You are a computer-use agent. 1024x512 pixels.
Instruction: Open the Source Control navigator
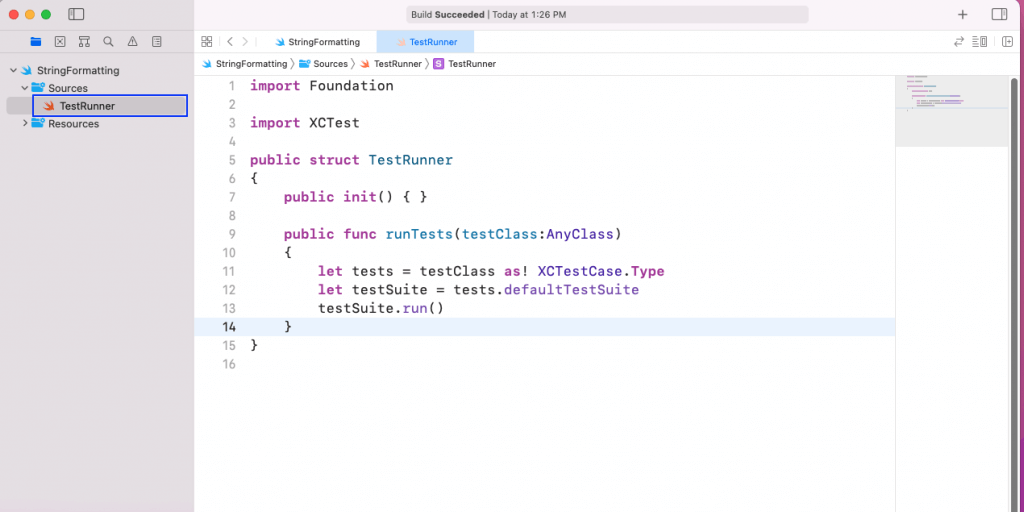pyautogui.click(x=60, y=42)
